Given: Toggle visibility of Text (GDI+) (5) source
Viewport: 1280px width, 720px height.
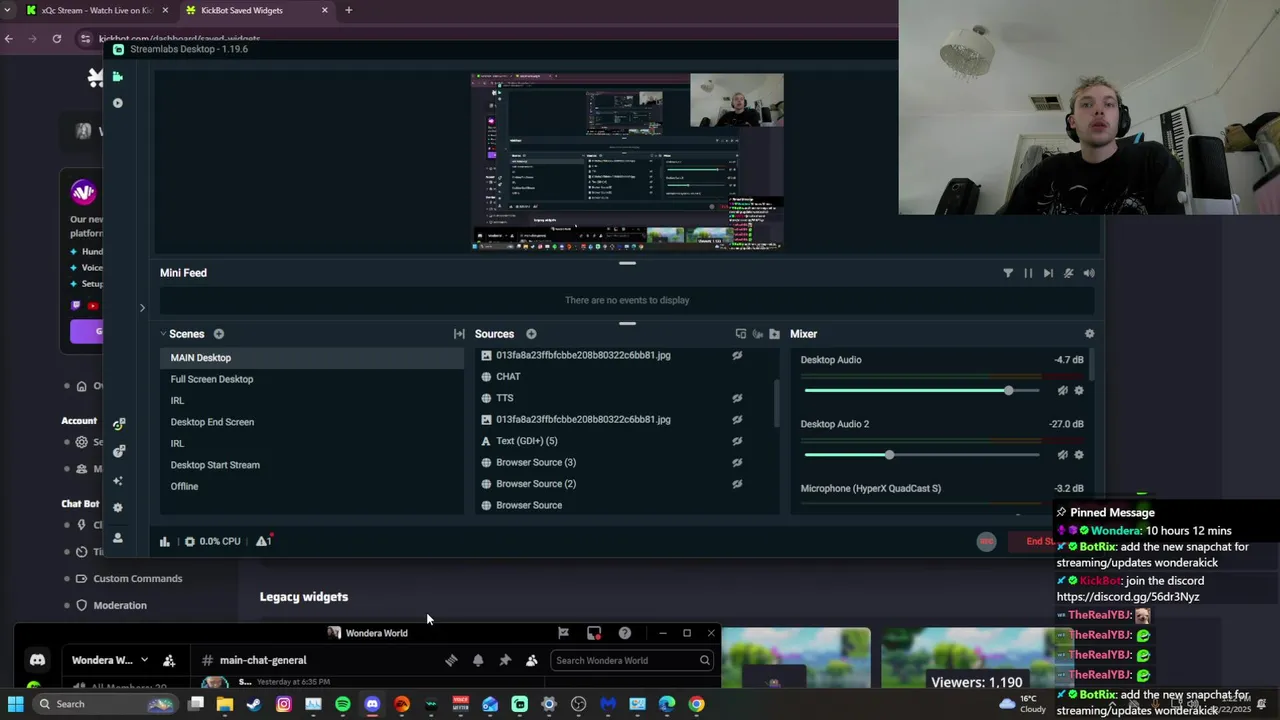Looking at the screenshot, I should [737, 441].
